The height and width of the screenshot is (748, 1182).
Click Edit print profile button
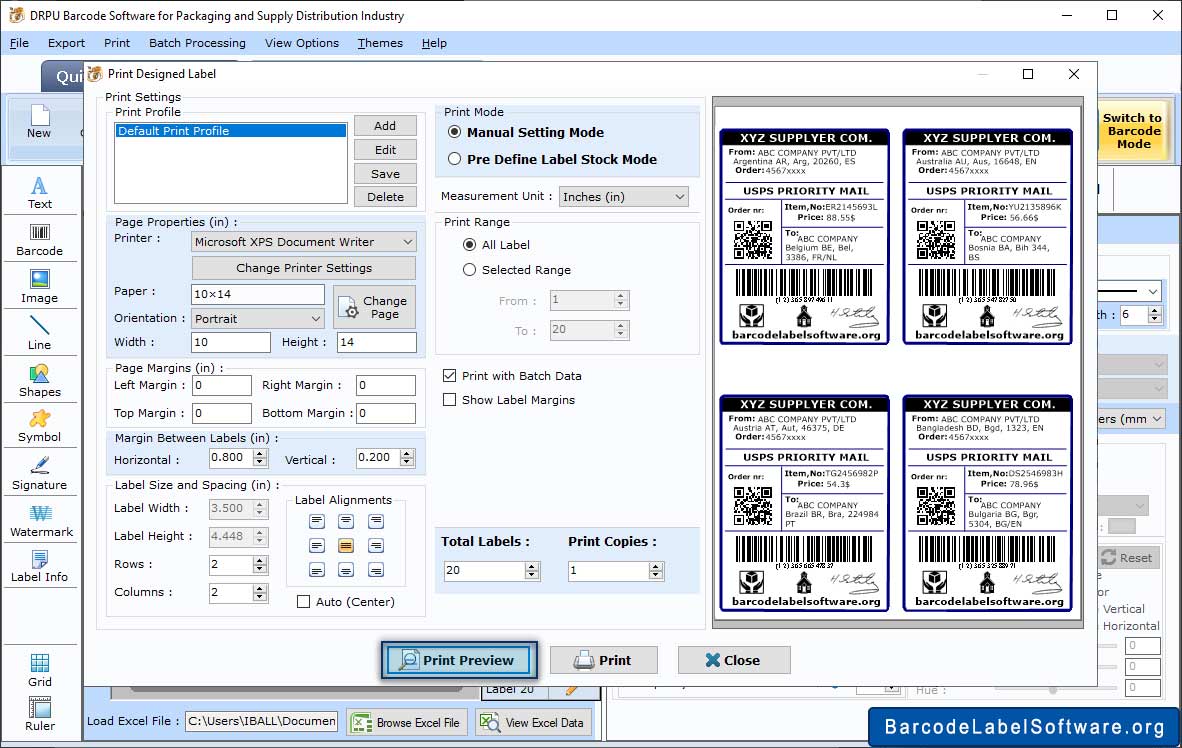(x=385, y=150)
